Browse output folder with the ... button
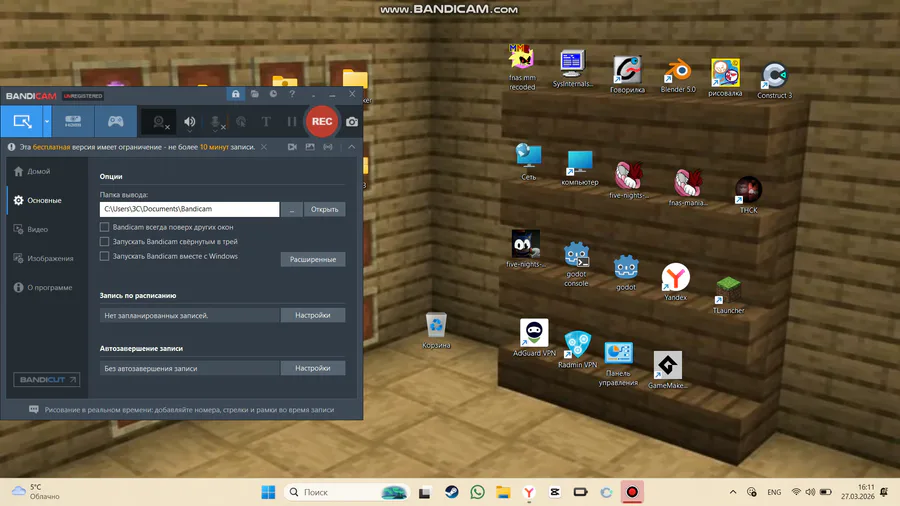900x506 pixels. (292, 209)
